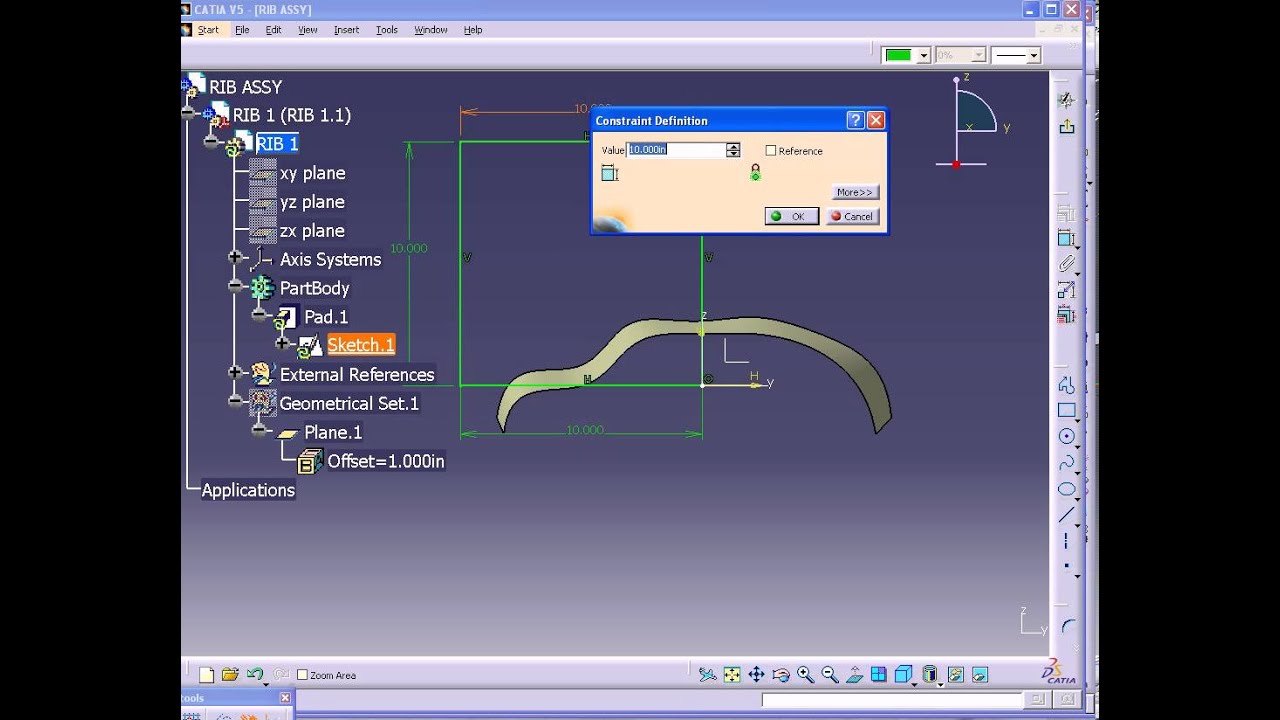Open the File menu

(242, 30)
